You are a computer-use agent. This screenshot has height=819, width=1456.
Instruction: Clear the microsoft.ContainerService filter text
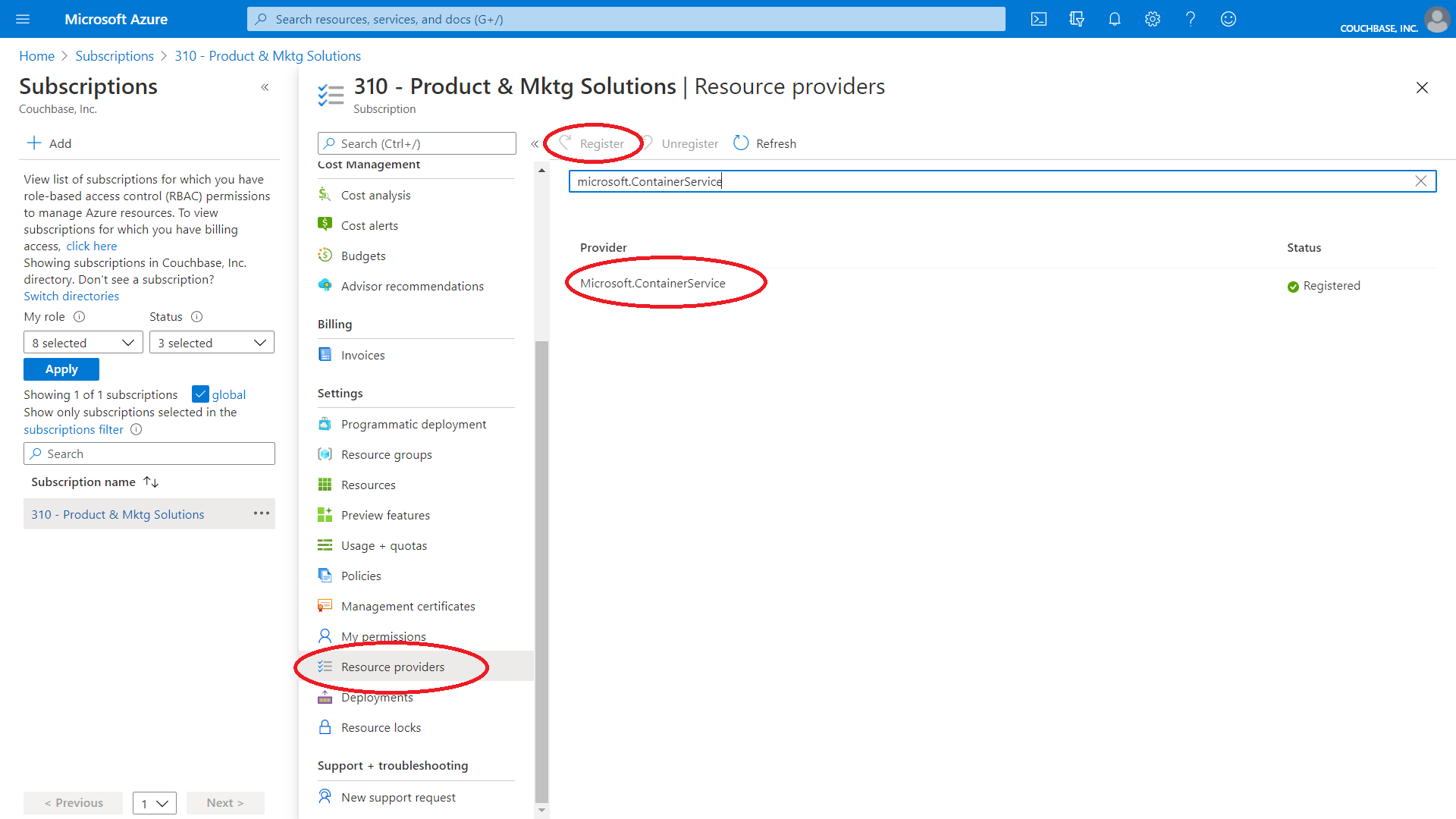tap(1422, 180)
